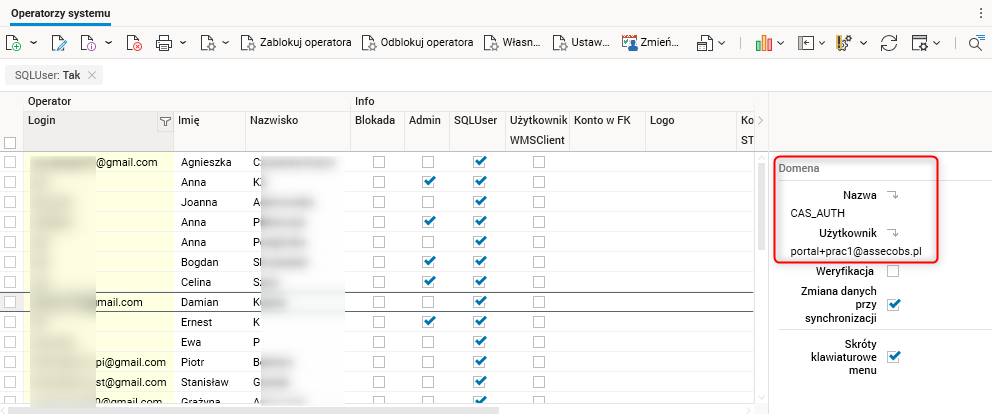Image resolution: width=992 pixels, height=414 pixels.
Task: Click the search magnifier icon
Action: [x=976, y=43]
